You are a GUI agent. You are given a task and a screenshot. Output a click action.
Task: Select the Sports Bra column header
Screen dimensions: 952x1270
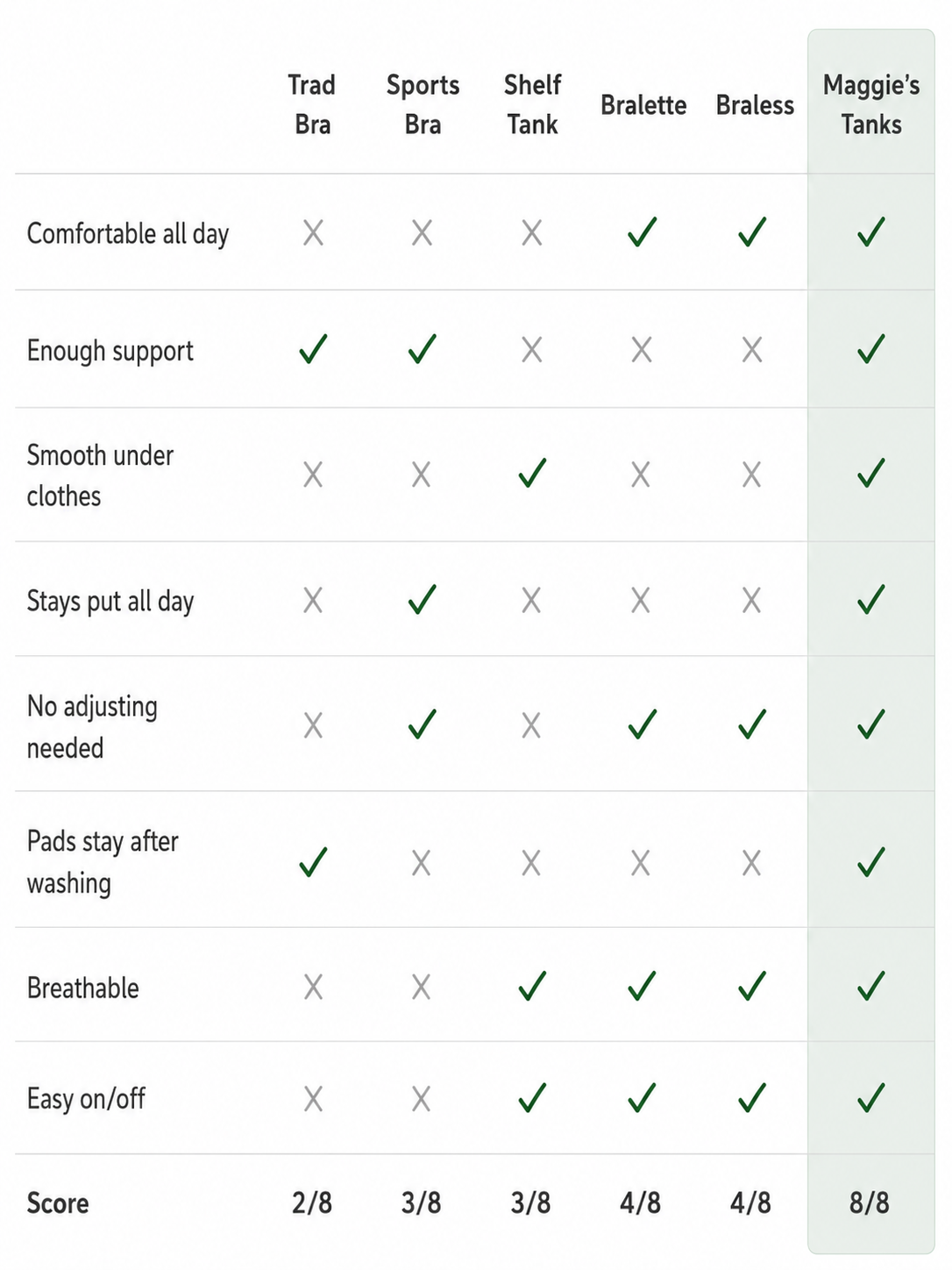coord(423,104)
